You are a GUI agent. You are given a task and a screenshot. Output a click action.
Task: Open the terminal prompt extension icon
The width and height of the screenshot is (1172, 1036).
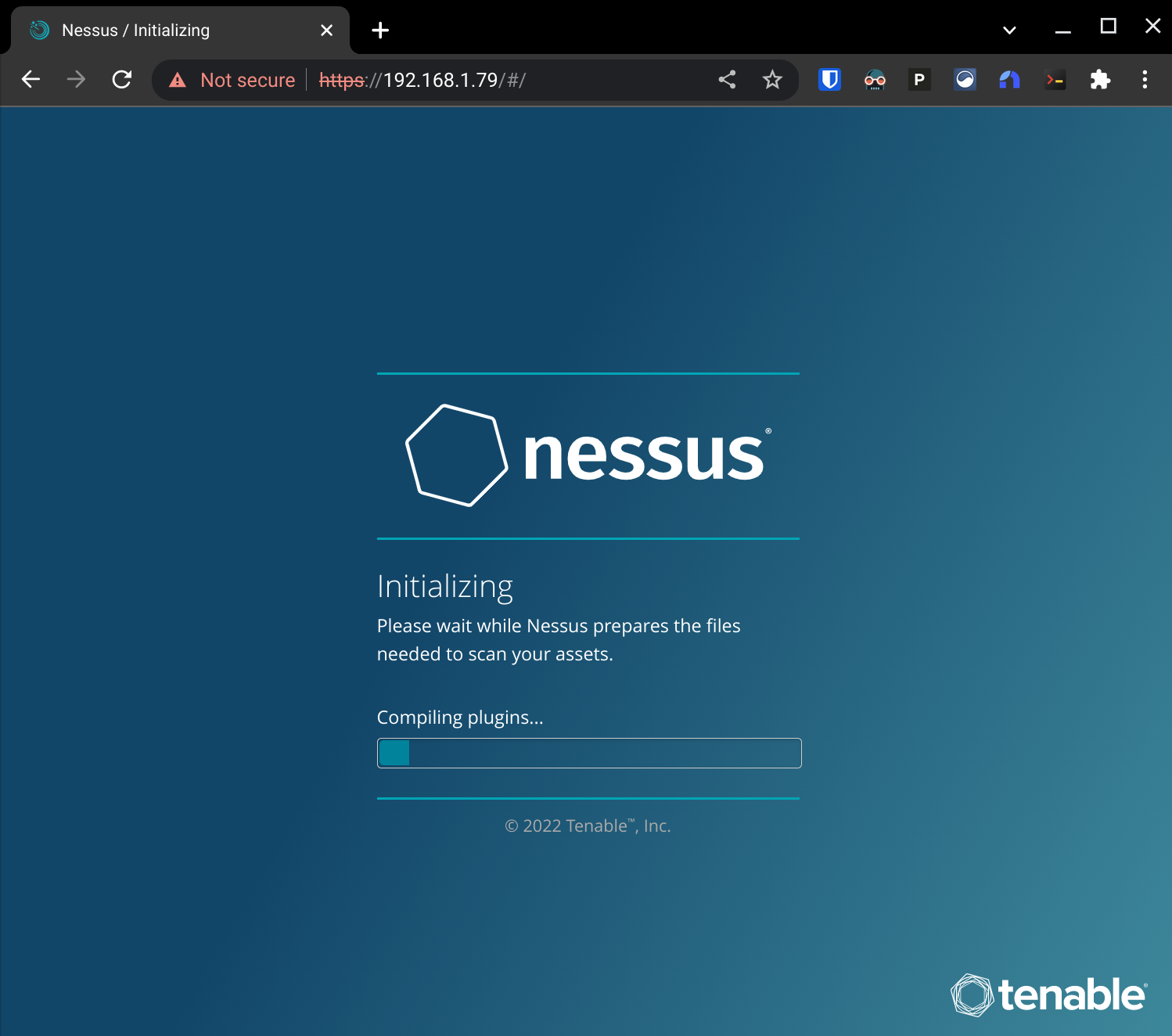pos(1055,79)
